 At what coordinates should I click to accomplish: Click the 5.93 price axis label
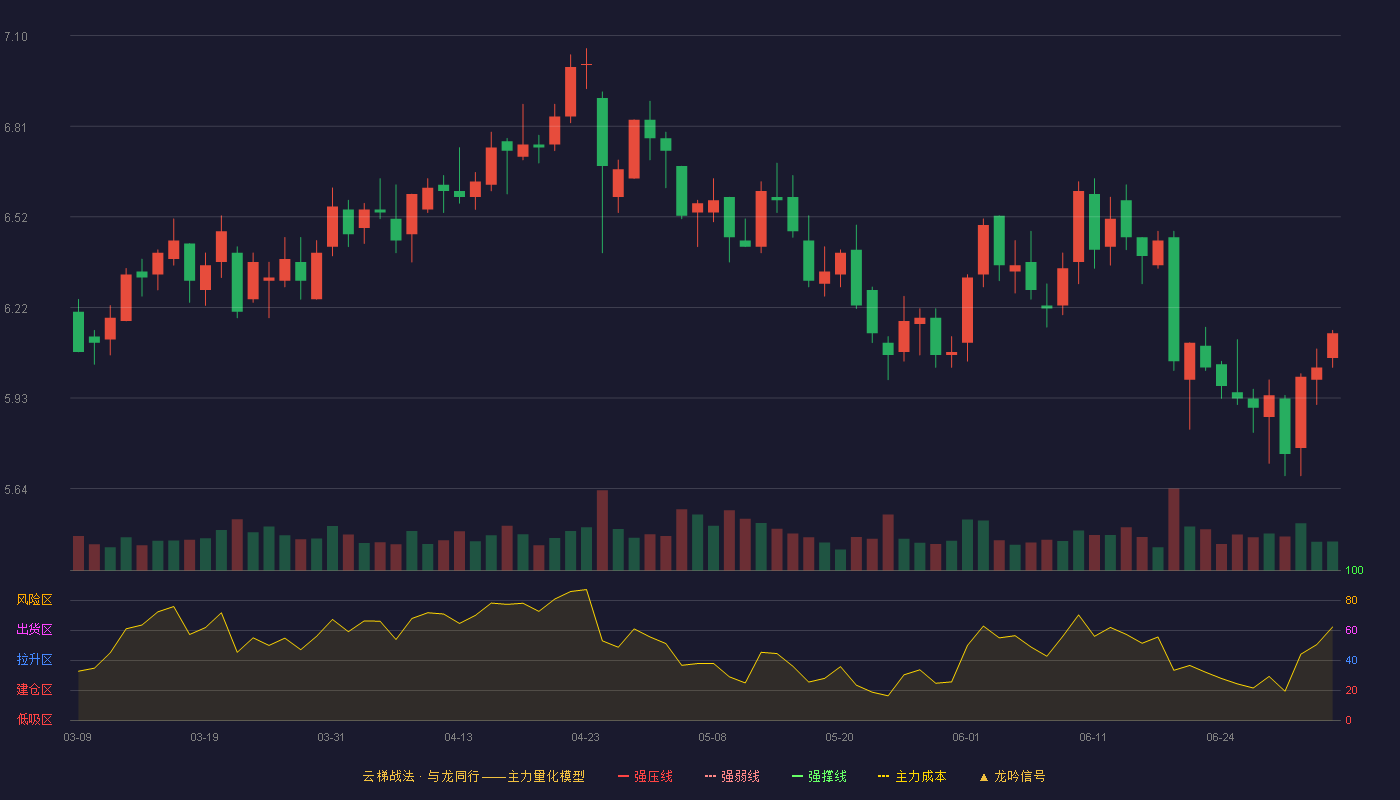[x=16, y=399]
